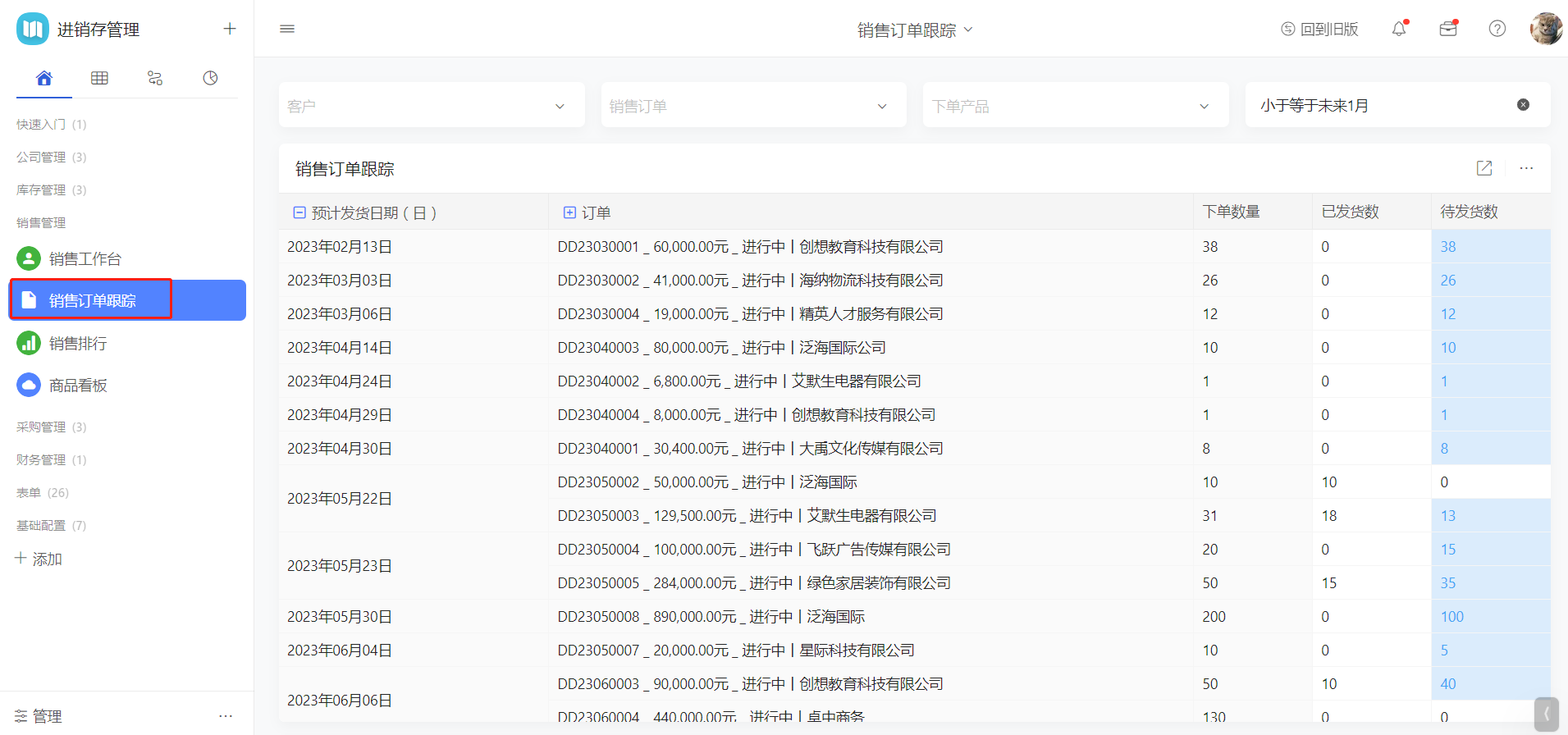Open 销售排行 in sidebar
Screen dimensions: 1568x735
coord(127,343)
